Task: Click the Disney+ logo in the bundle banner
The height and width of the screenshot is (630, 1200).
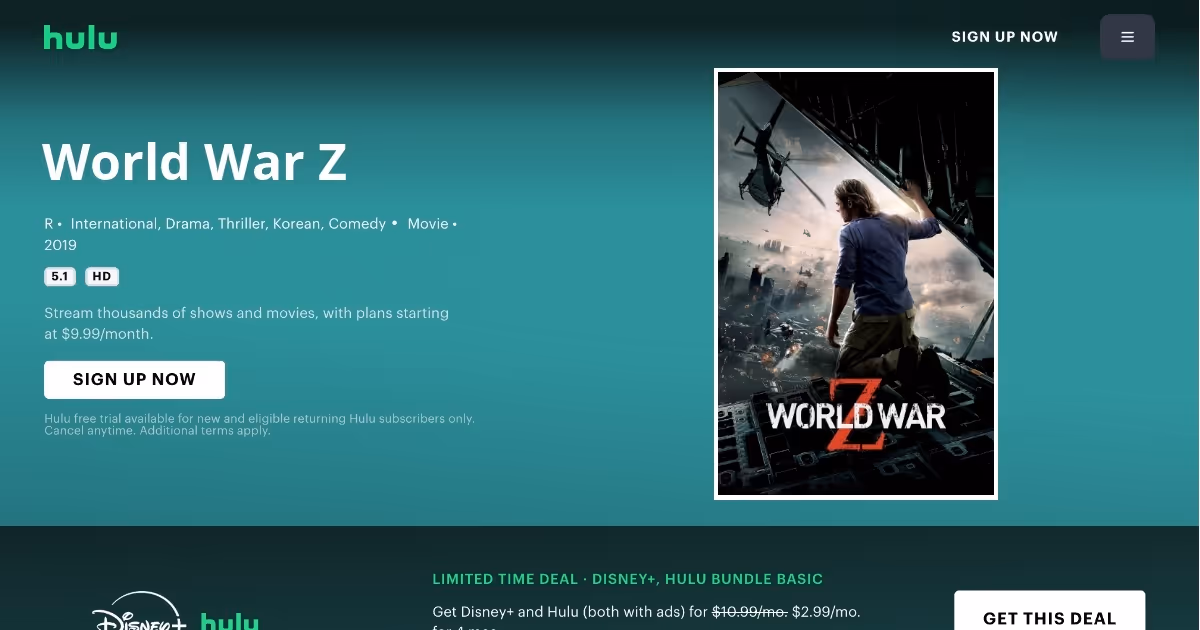Action: [x=139, y=612]
